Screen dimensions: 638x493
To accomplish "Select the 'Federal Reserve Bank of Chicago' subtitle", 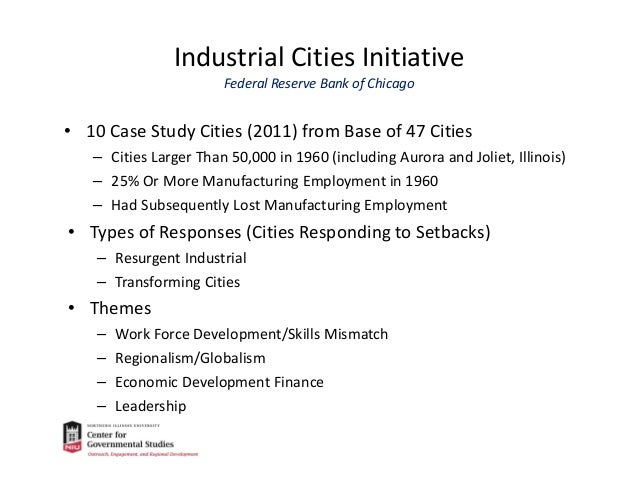I will point(319,83).
